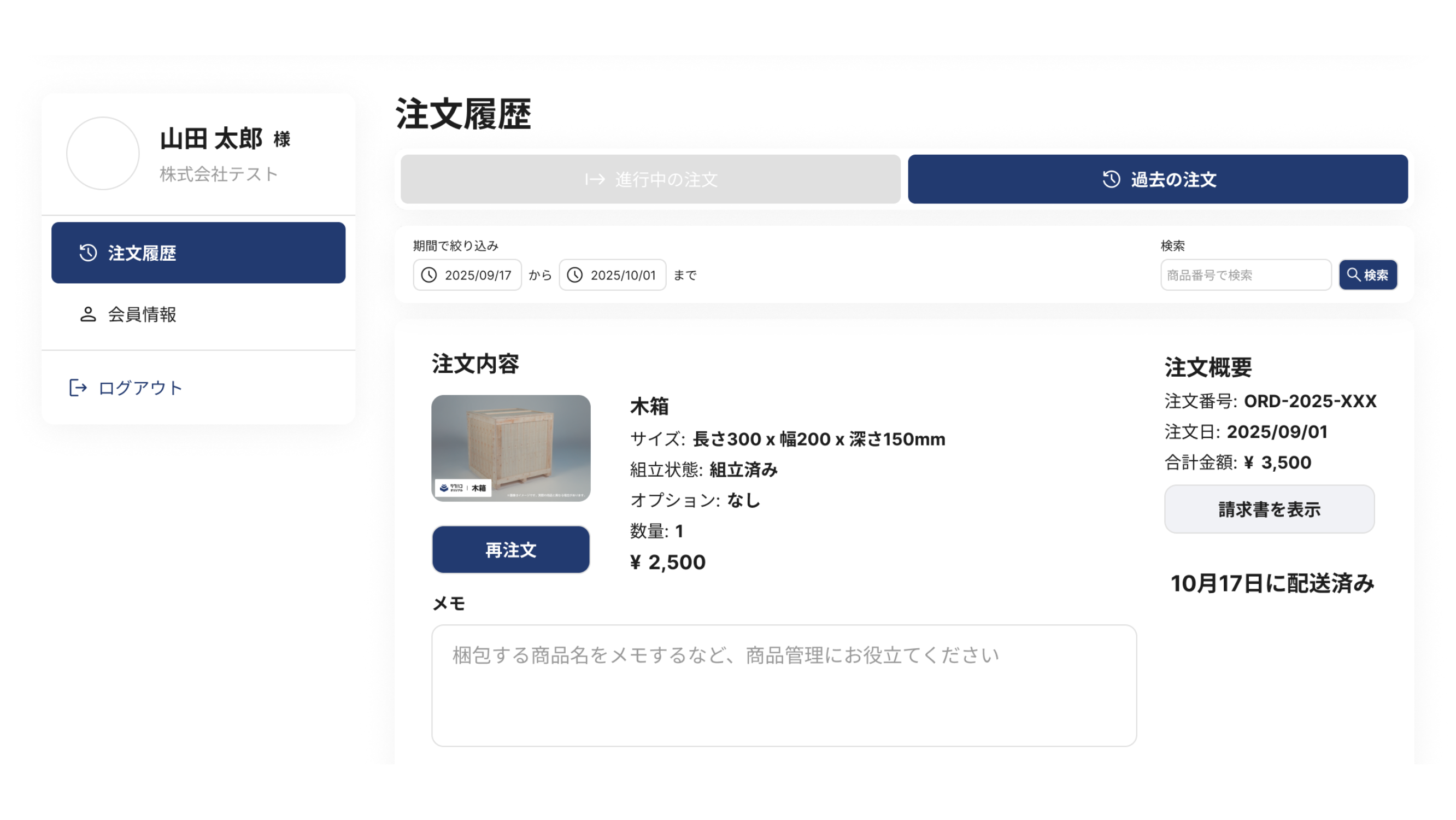The height and width of the screenshot is (820, 1456).
Task: Click the arrow icon on the 進行中の注文 tab
Action: coord(595,180)
